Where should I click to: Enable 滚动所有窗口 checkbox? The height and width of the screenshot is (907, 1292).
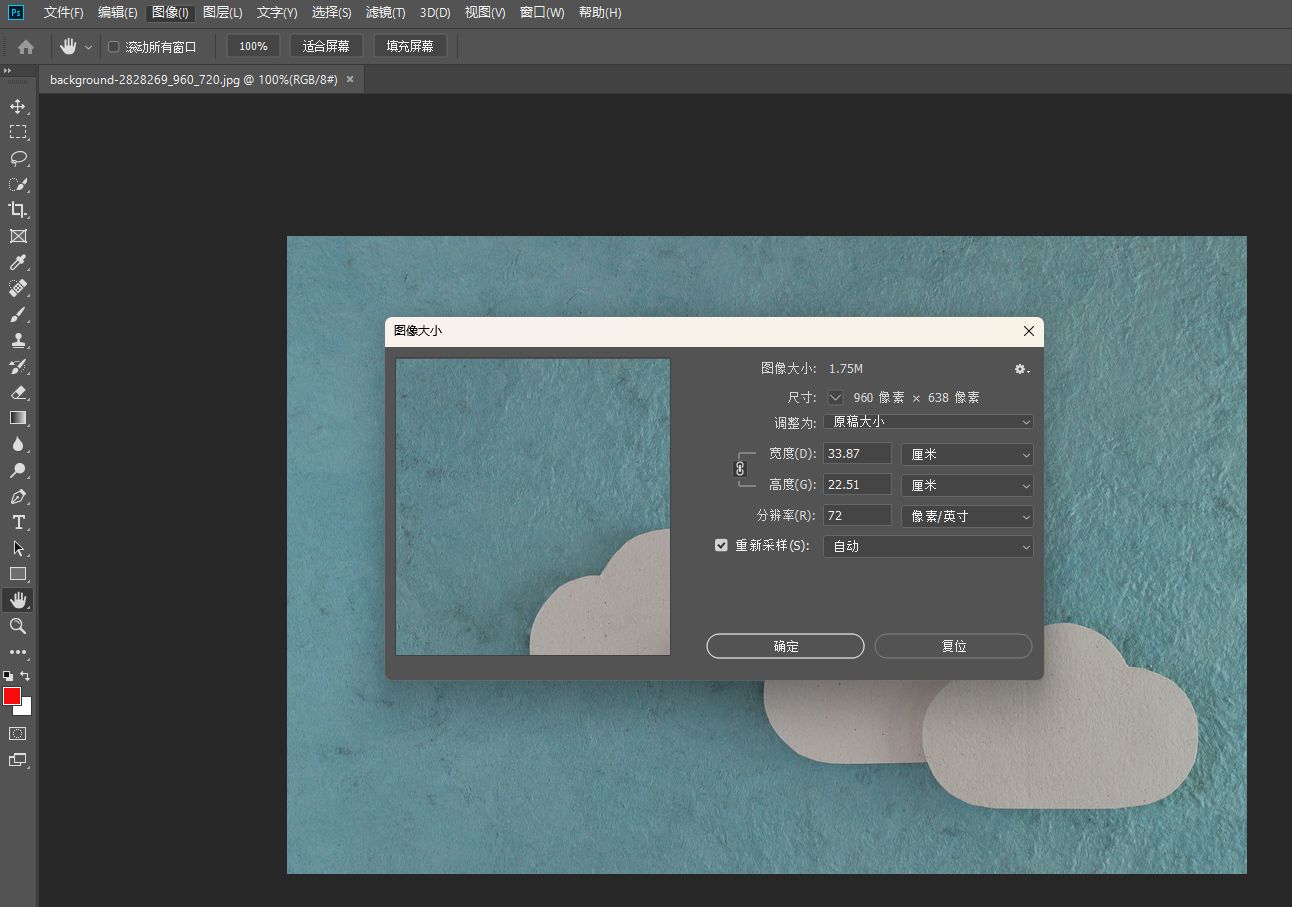click(x=114, y=47)
